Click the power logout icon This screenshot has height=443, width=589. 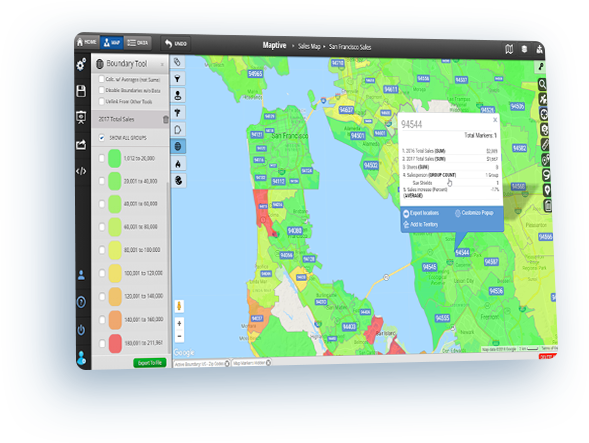81,330
